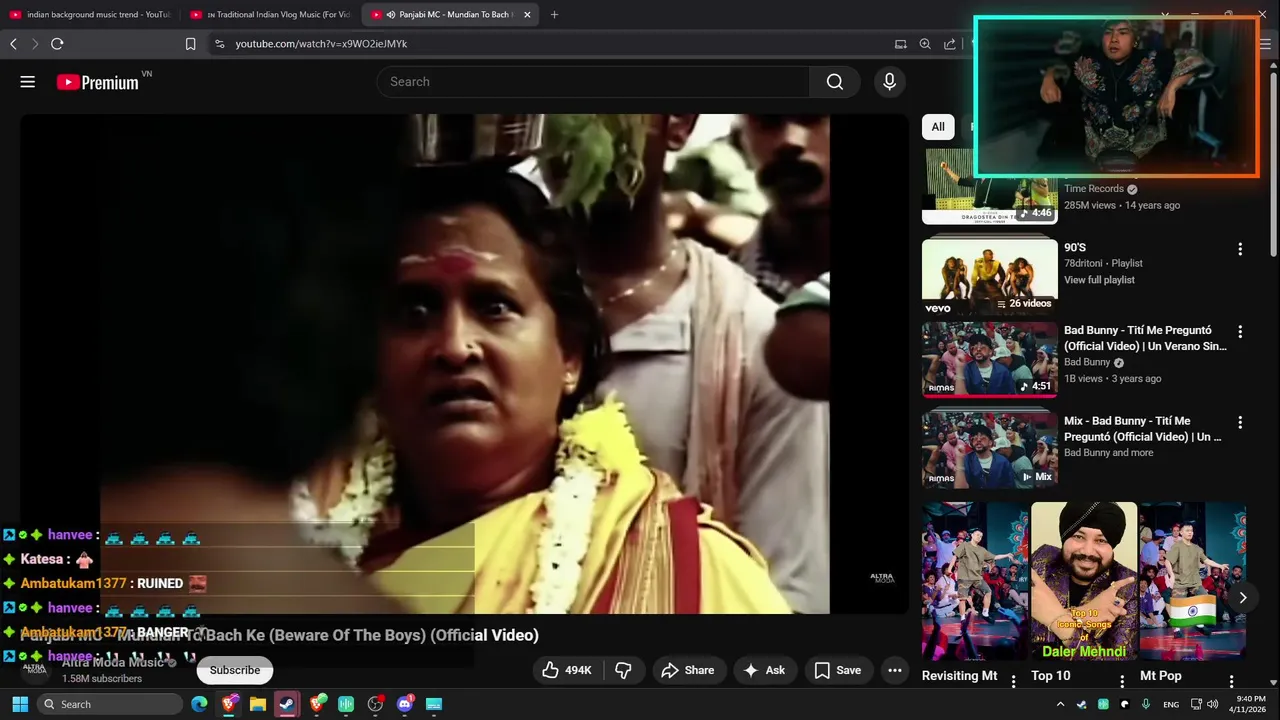Start voice search with the microphone

889,82
